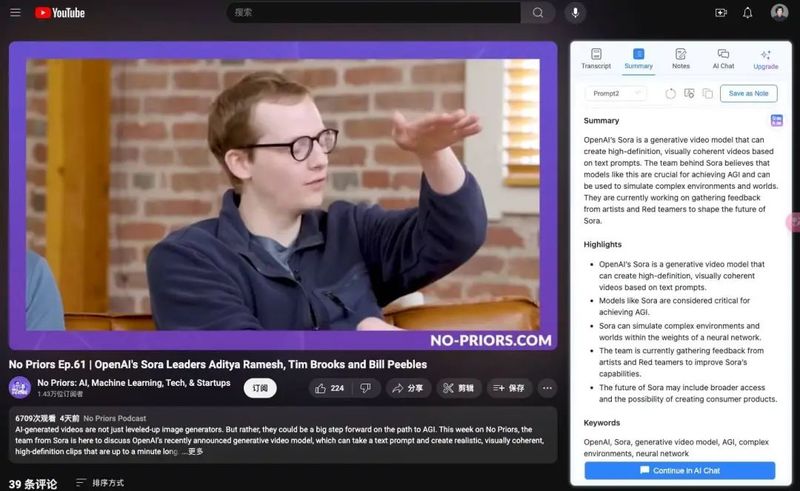Share the video via 分享 button
Image resolution: width=800 pixels, height=491 pixels.
click(x=408, y=388)
